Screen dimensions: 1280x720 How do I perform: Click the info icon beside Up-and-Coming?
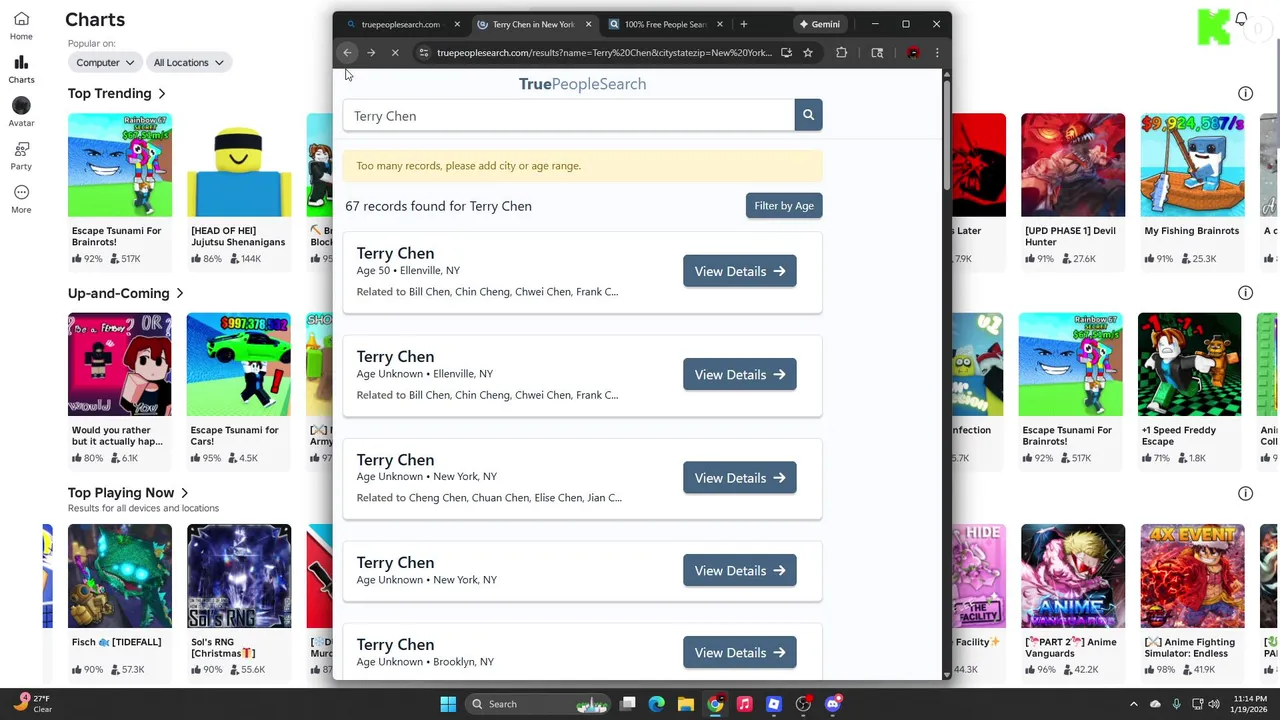click(1245, 293)
